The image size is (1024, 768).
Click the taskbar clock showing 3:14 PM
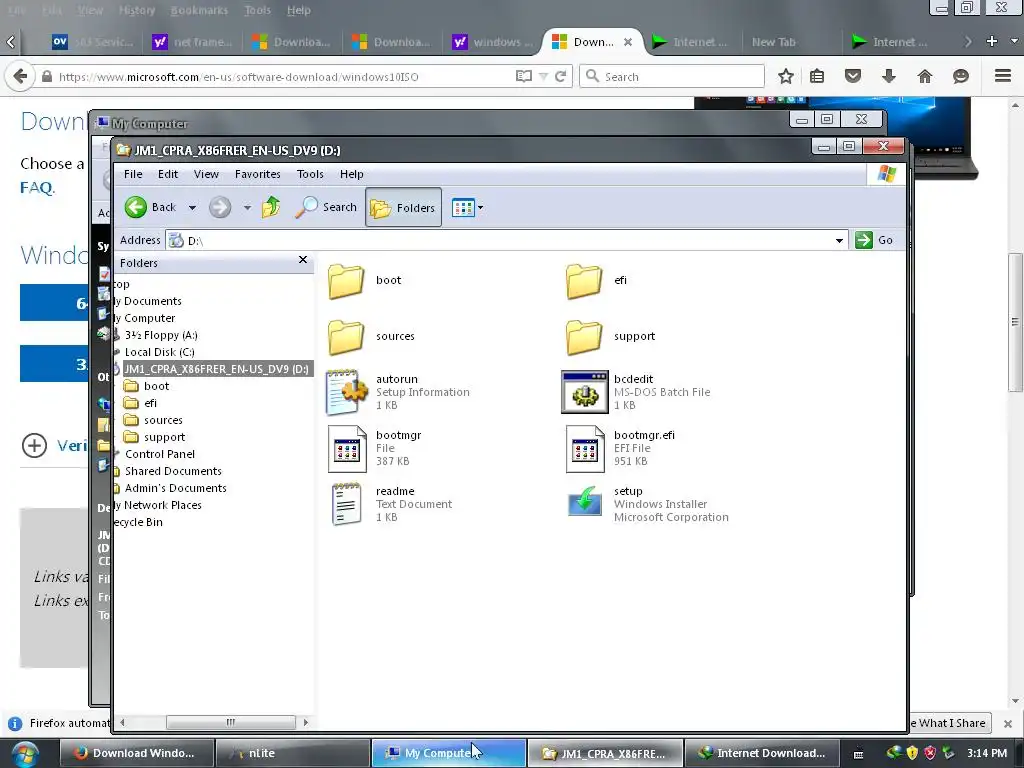click(987, 753)
